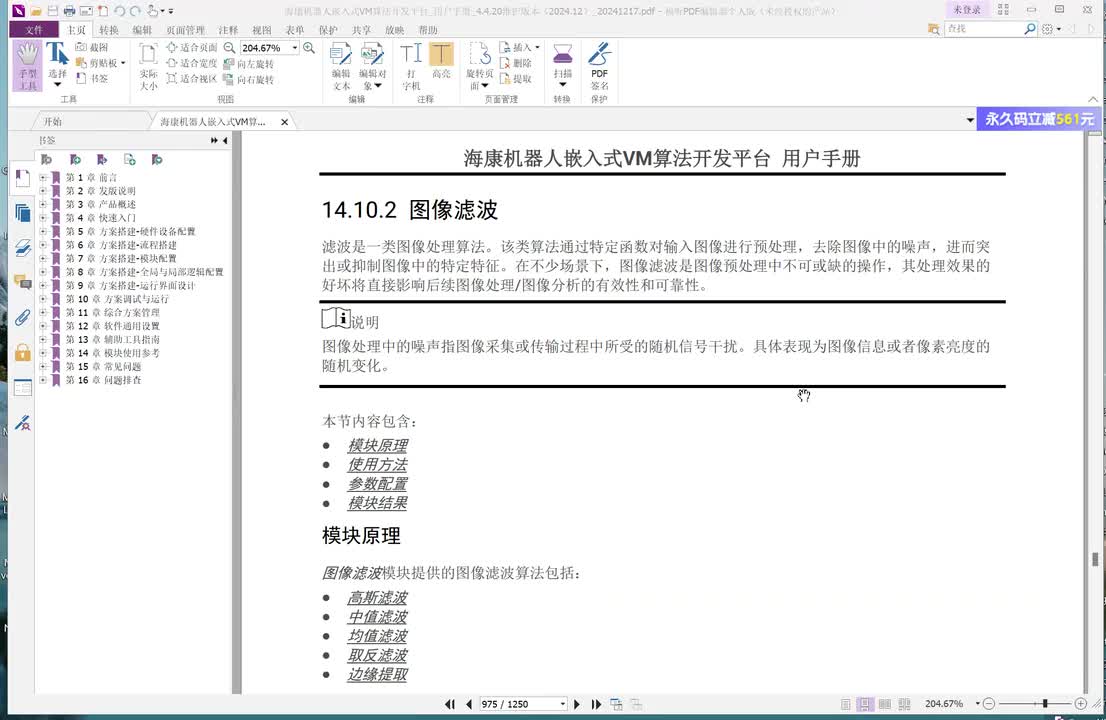Image resolution: width=1106 pixels, height=720 pixels.
Task: Open the page number dropdown in status bar
Action: pyautogui.click(x=562, y=704)
